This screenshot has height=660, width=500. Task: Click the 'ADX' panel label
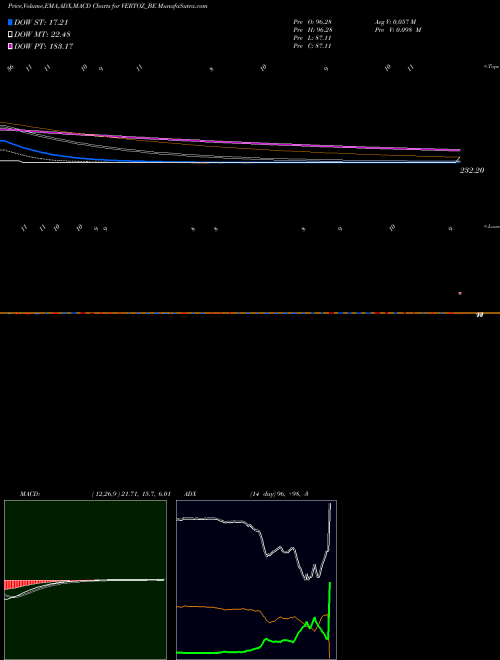click(x=190, y=494)
